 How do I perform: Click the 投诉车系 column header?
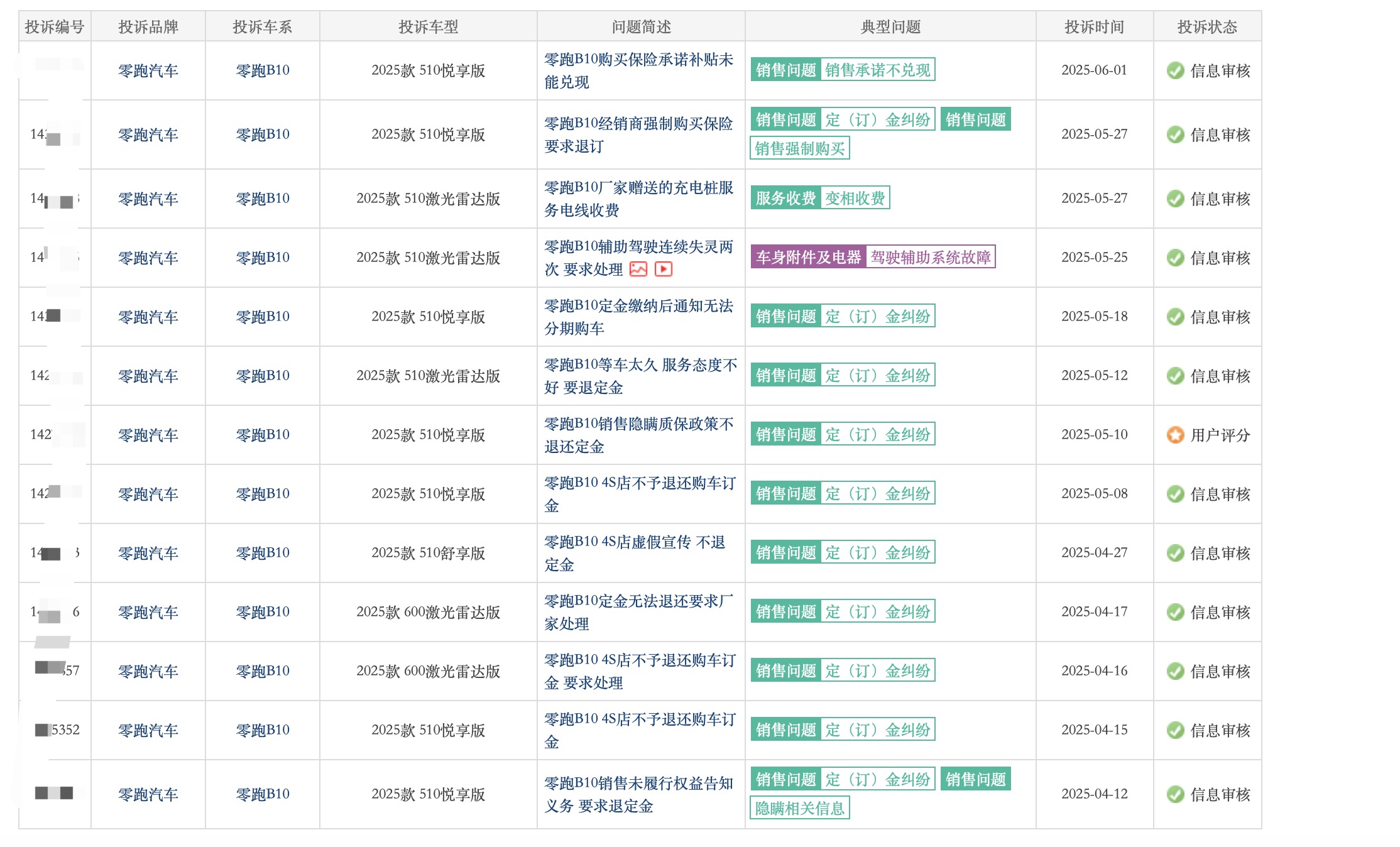(x=263, y=26)
